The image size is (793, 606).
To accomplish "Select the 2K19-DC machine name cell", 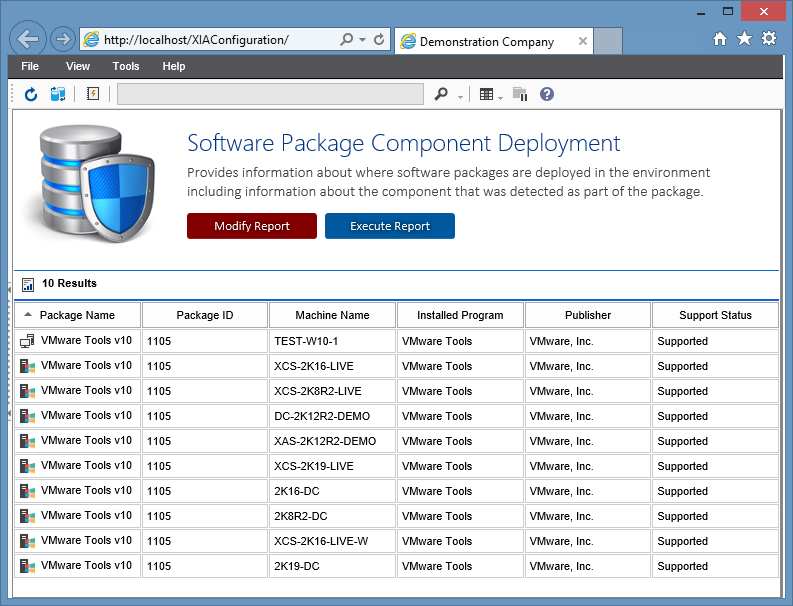I will [332, 566].
